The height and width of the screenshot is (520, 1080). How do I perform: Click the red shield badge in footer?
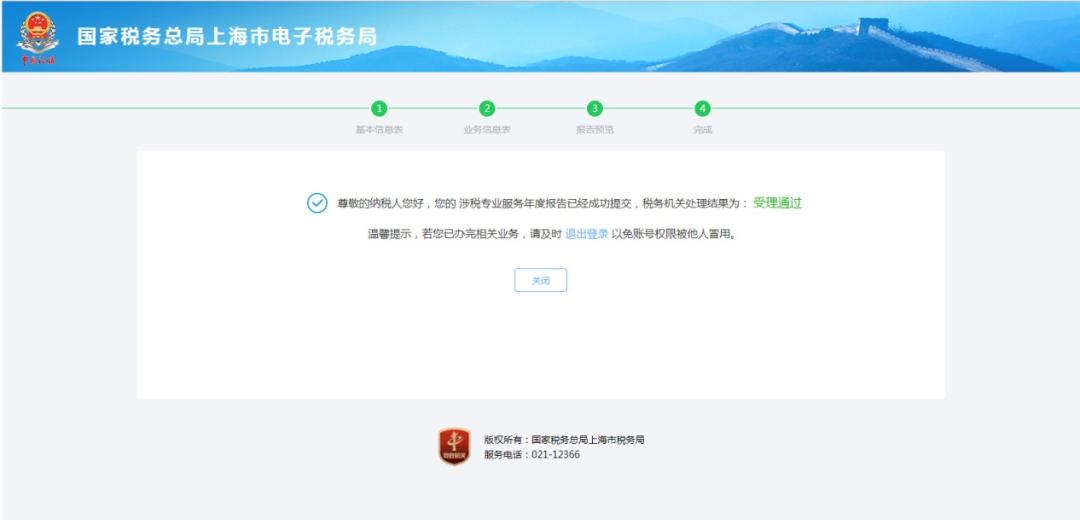[454, 446]
